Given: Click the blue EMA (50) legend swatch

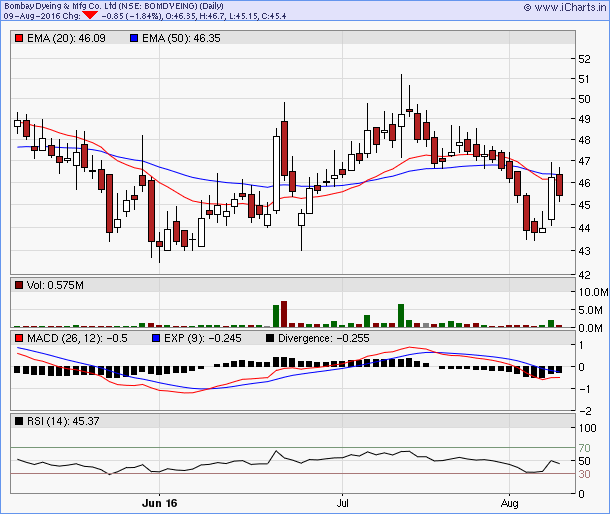Looking at the screenshot, I should tap(134, 38).
